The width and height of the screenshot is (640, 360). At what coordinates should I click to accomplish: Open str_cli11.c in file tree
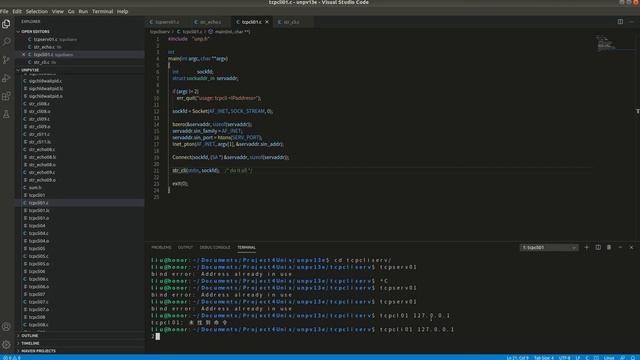coord(80,134)
